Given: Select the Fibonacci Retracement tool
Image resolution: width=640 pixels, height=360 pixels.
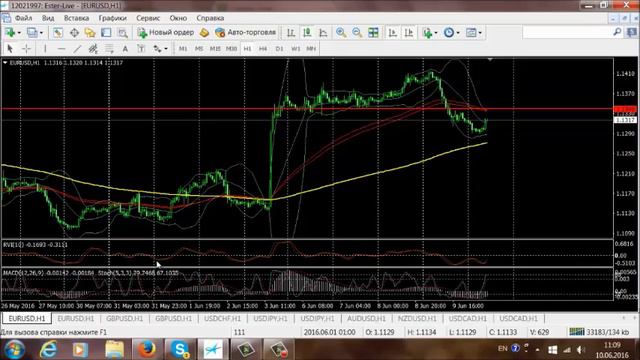Looking at the screenshot, I should point(109,49).
